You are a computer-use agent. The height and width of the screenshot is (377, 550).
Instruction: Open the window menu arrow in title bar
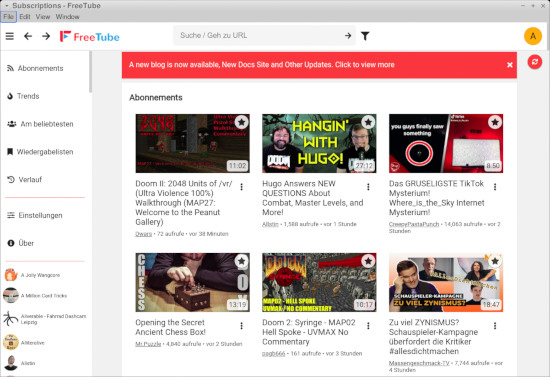click(6, 6)
